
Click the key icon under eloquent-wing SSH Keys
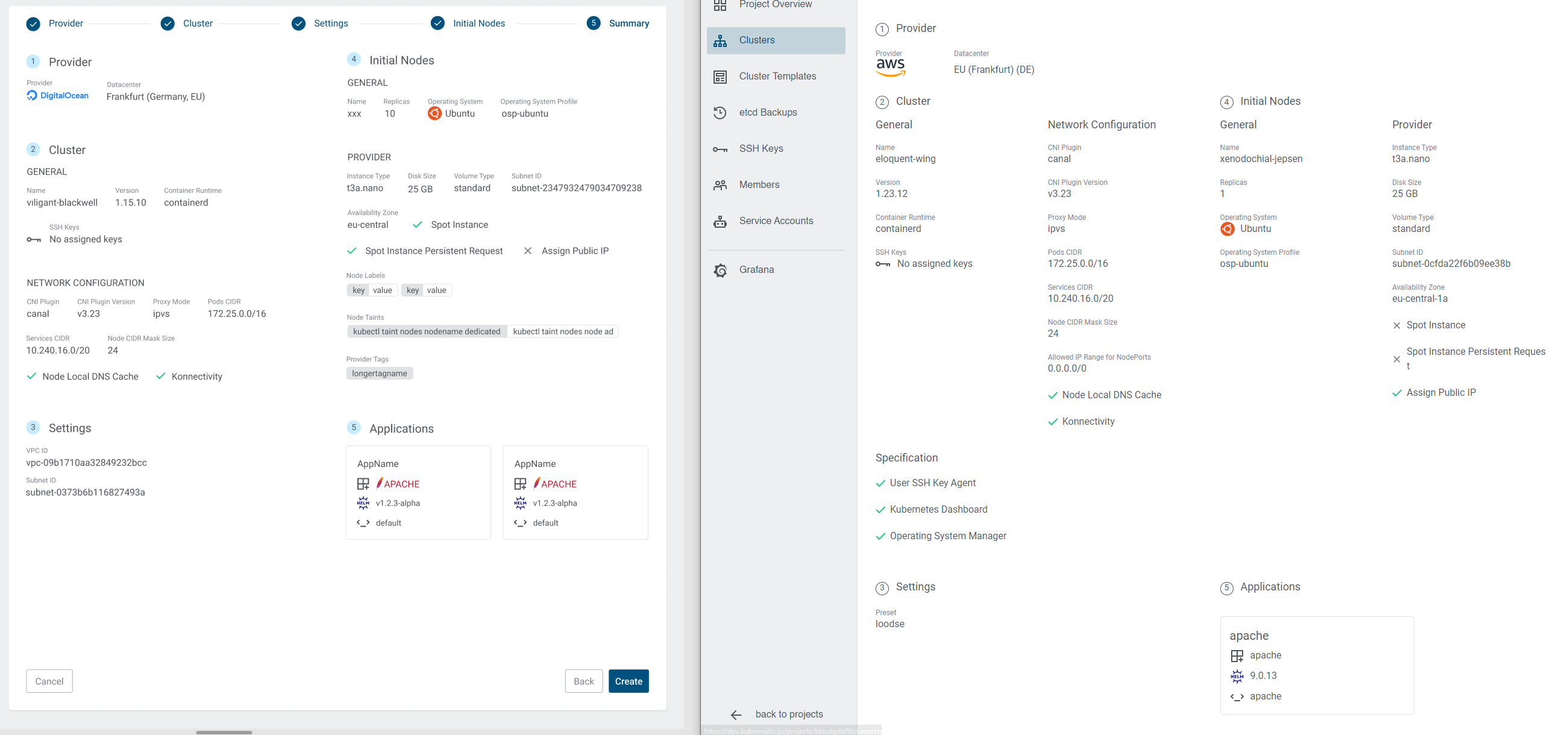(883, 264)
